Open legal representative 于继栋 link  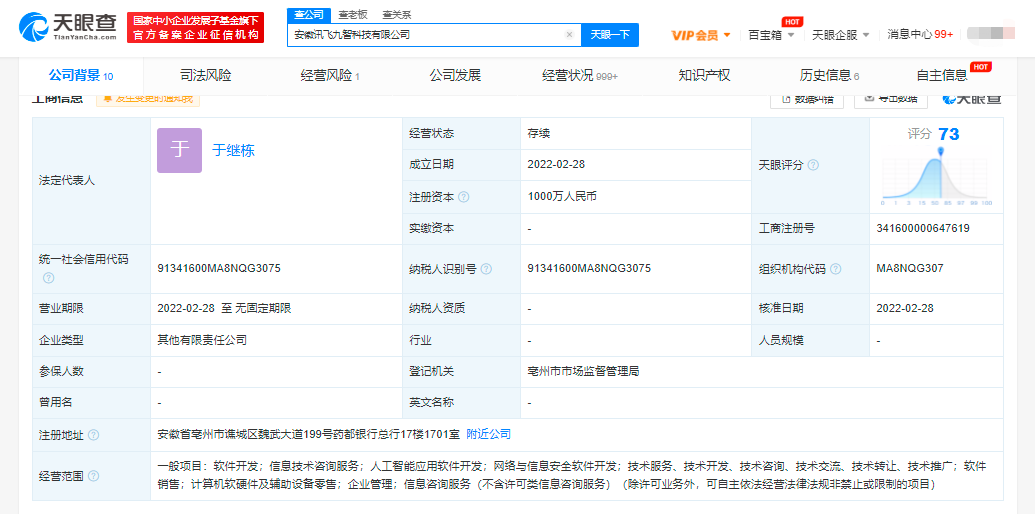[233, 150]
